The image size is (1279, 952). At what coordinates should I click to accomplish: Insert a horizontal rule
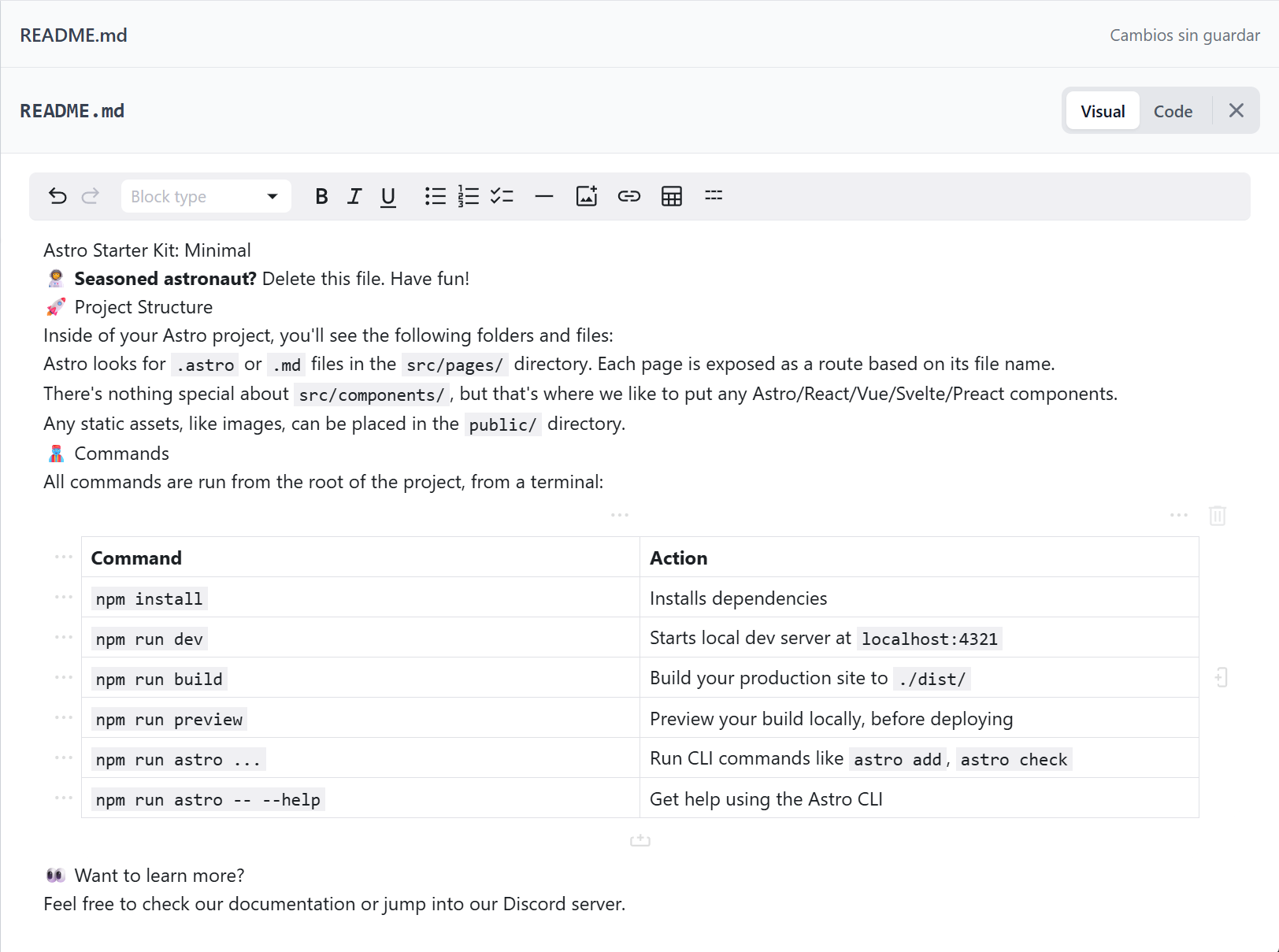[x=544, y=196]
